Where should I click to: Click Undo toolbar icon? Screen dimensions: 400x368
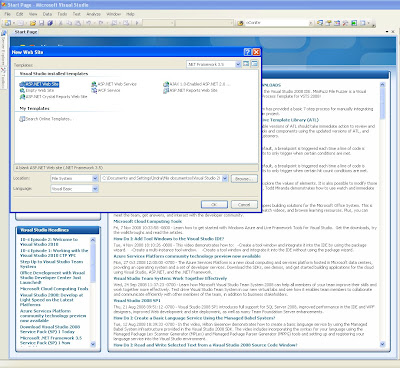[x=89, y=23]
